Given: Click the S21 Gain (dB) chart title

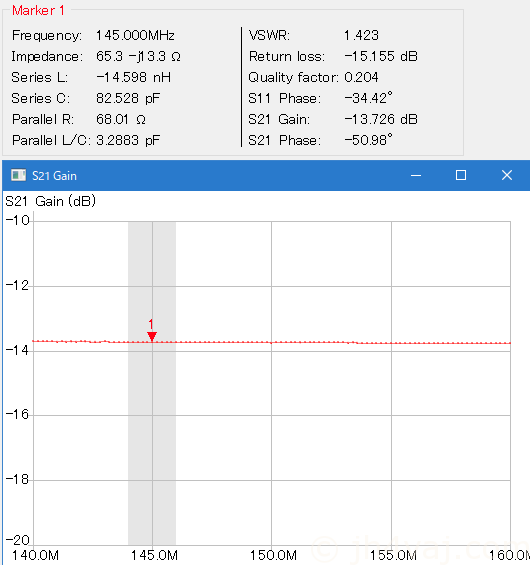Looking at the screenshot, I should click(50, 201).
